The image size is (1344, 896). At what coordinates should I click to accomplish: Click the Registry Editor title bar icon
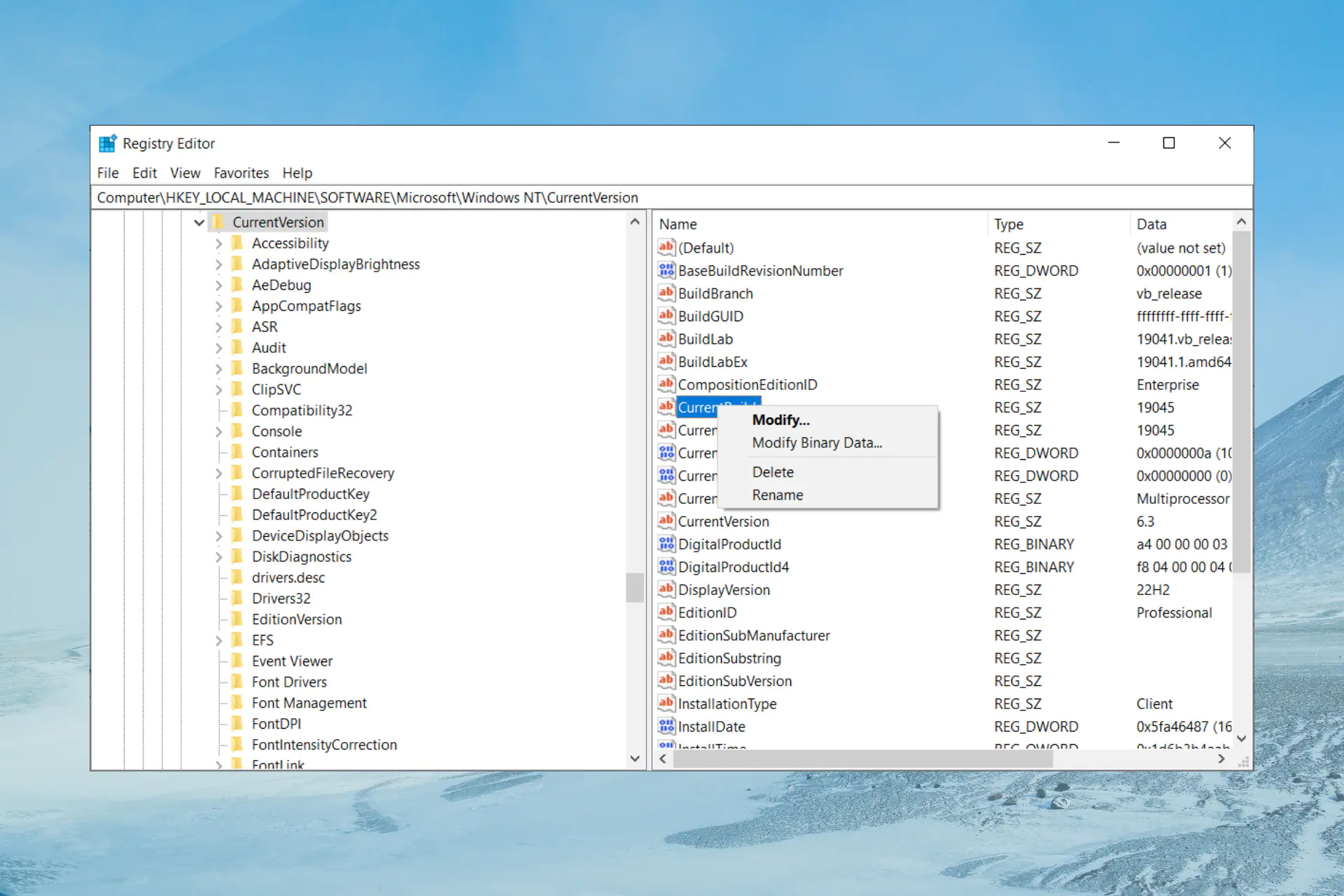tap(107, 143)
